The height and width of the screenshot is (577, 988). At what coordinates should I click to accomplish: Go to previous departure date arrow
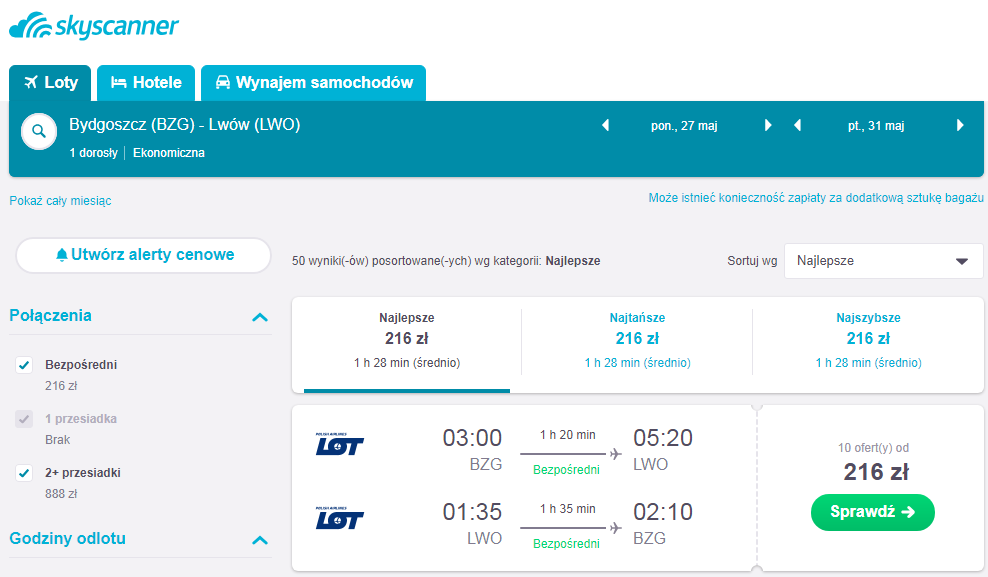[606, 125]
